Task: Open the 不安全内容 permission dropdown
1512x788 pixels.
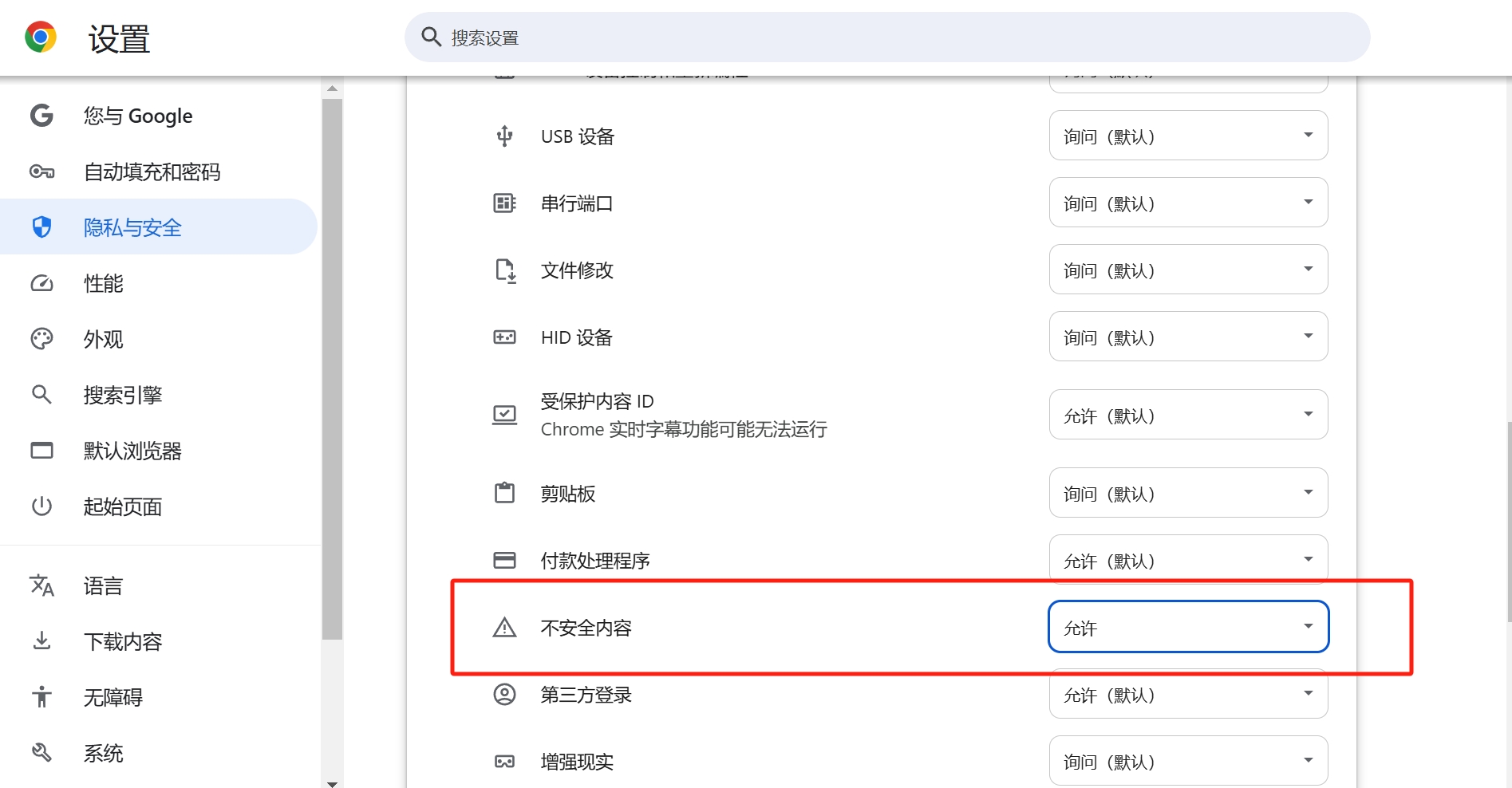Action: (1187, 627)
